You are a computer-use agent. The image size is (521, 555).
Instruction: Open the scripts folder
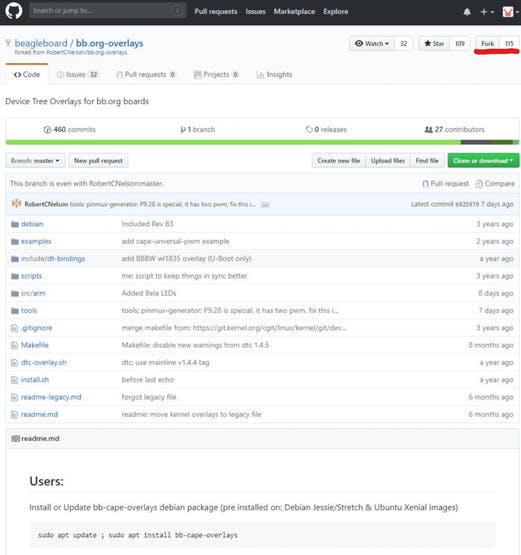click(31, 276)
